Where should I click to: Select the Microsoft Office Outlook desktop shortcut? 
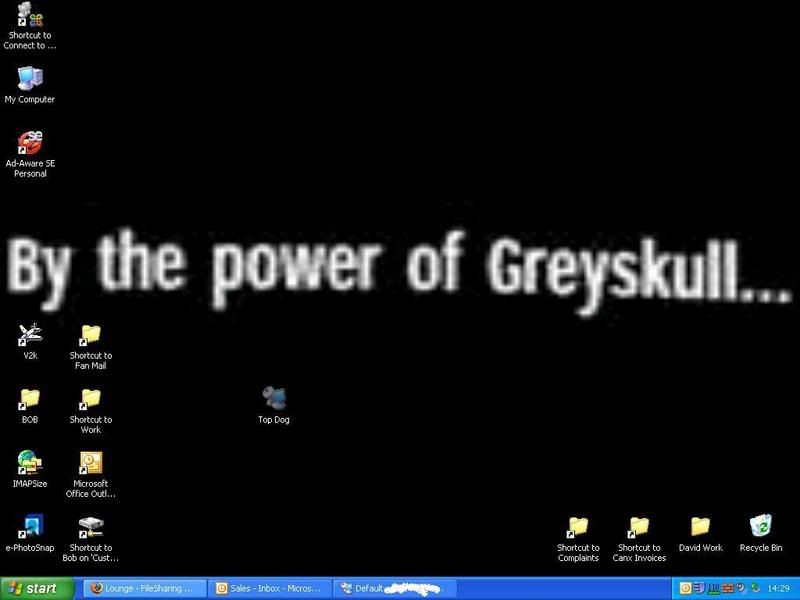[90, 475]
